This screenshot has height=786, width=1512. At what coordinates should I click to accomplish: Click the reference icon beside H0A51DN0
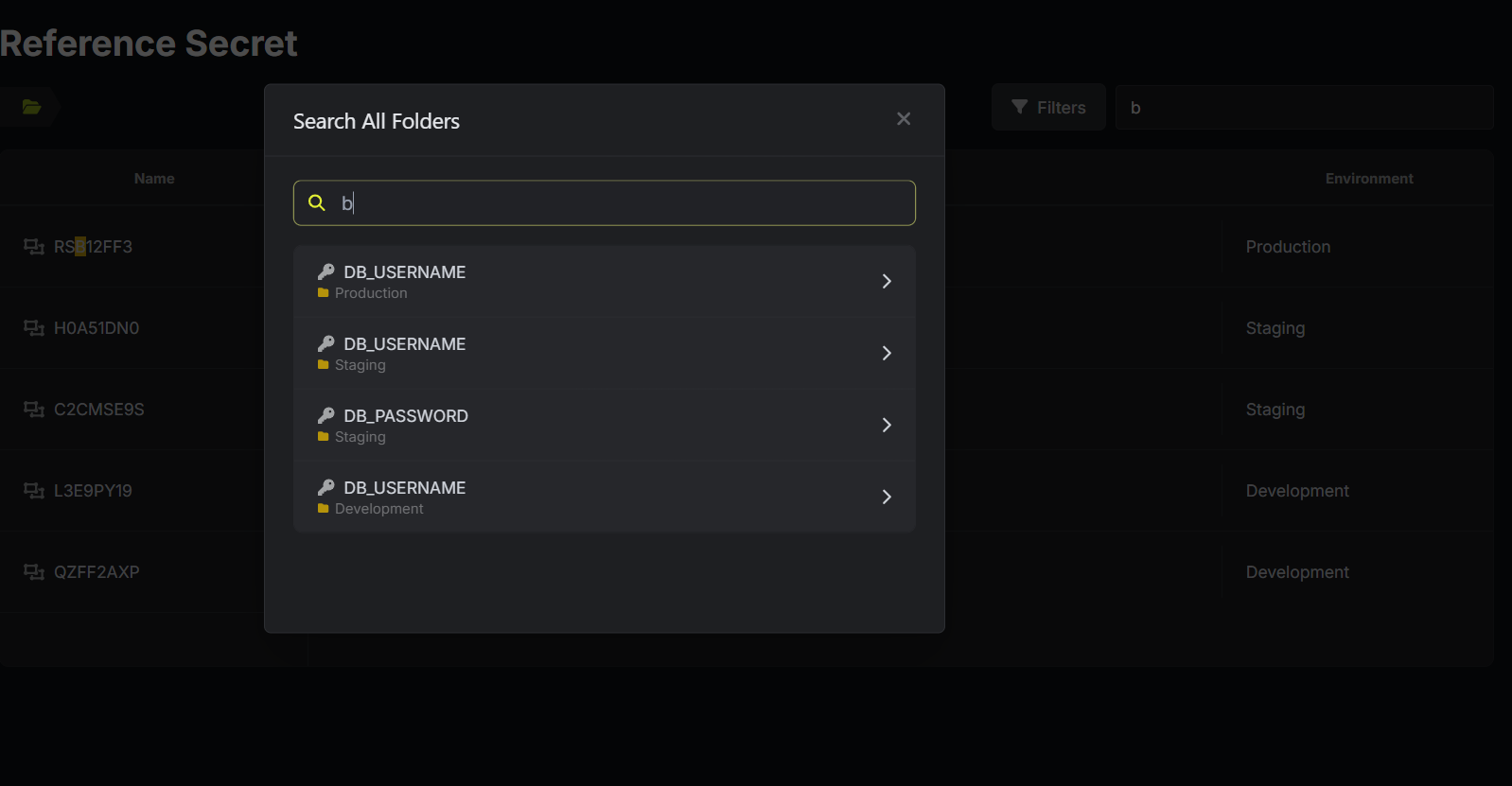click(x=34, y=328)
